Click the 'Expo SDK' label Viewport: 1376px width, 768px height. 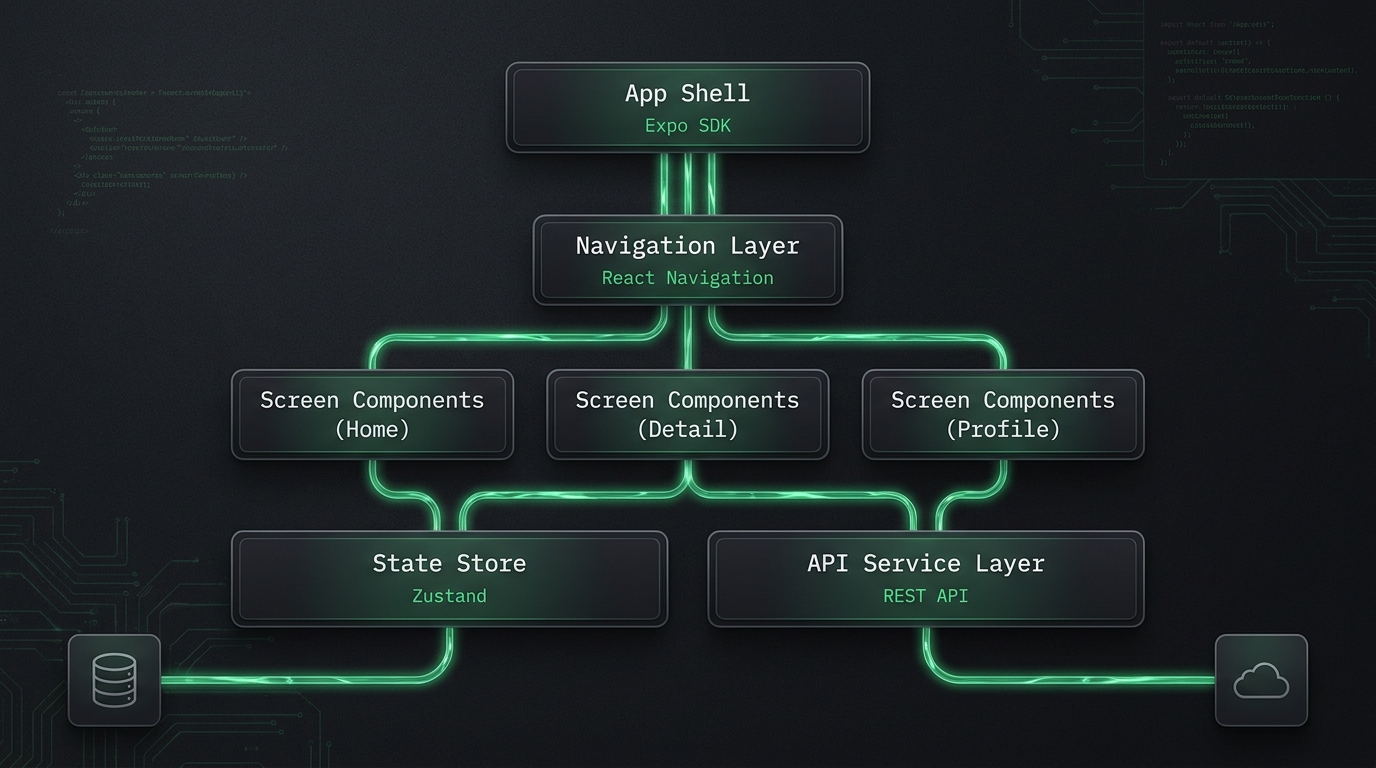pos(688,126)
